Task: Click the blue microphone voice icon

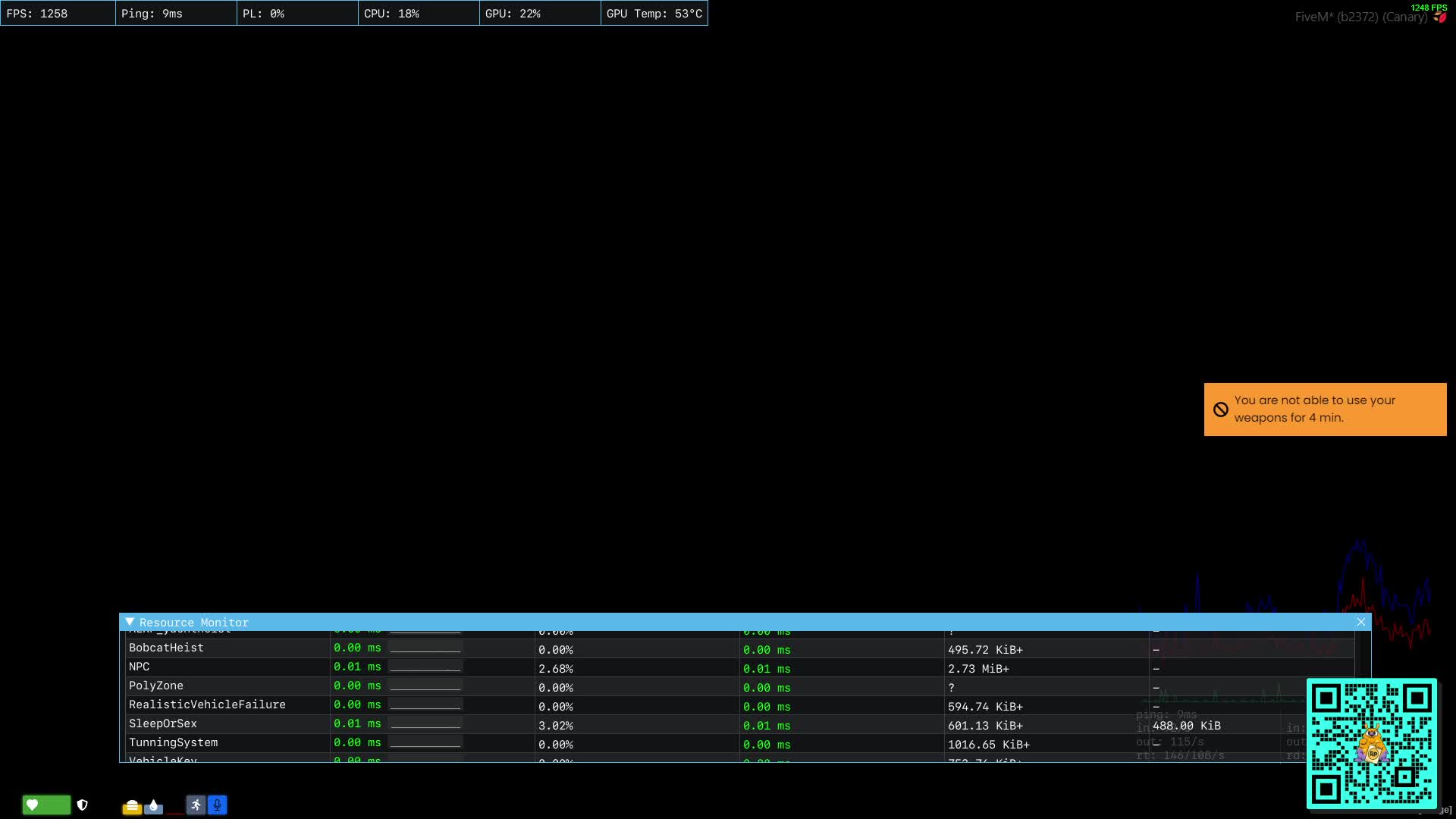Action: [x=217, y=805]
